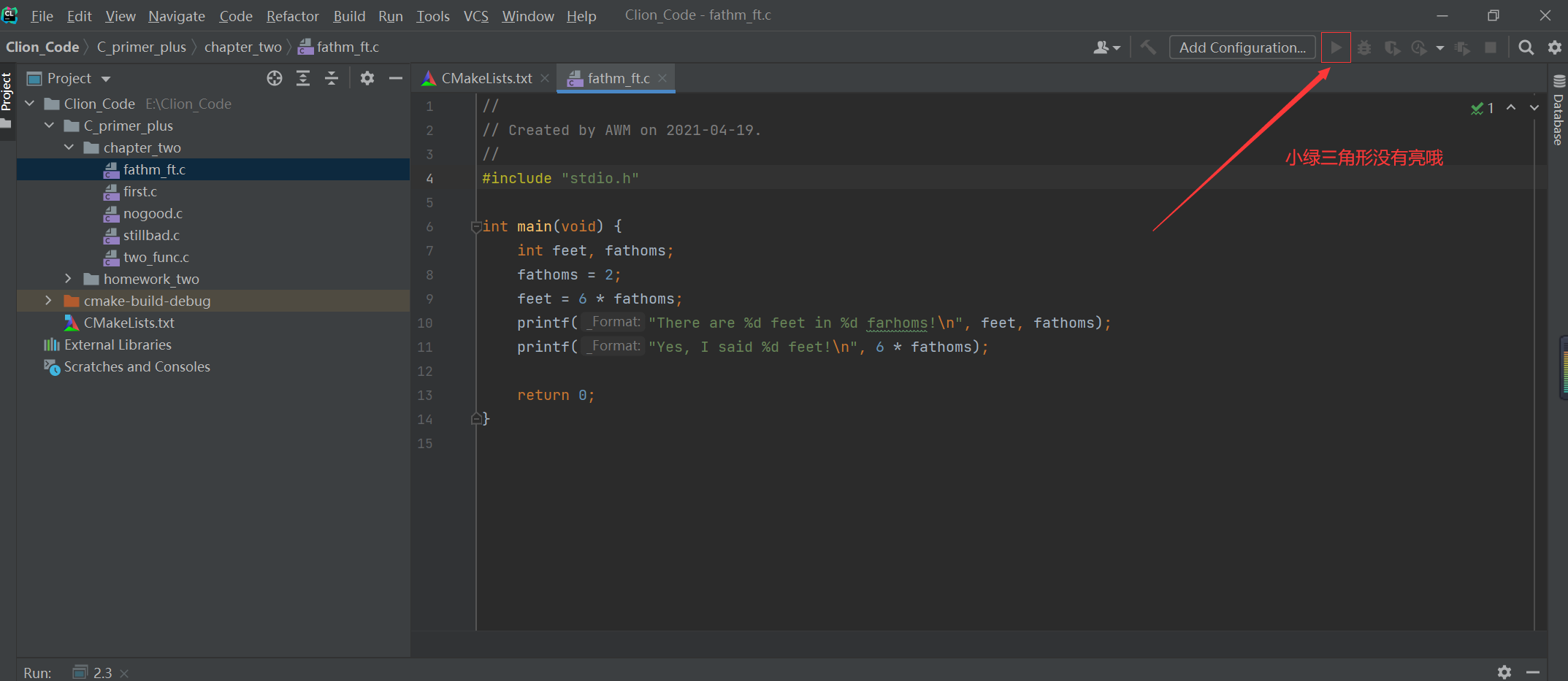Open the Help menu
The width and height of the screenshot is (1568, 681).
click(581, 15)
